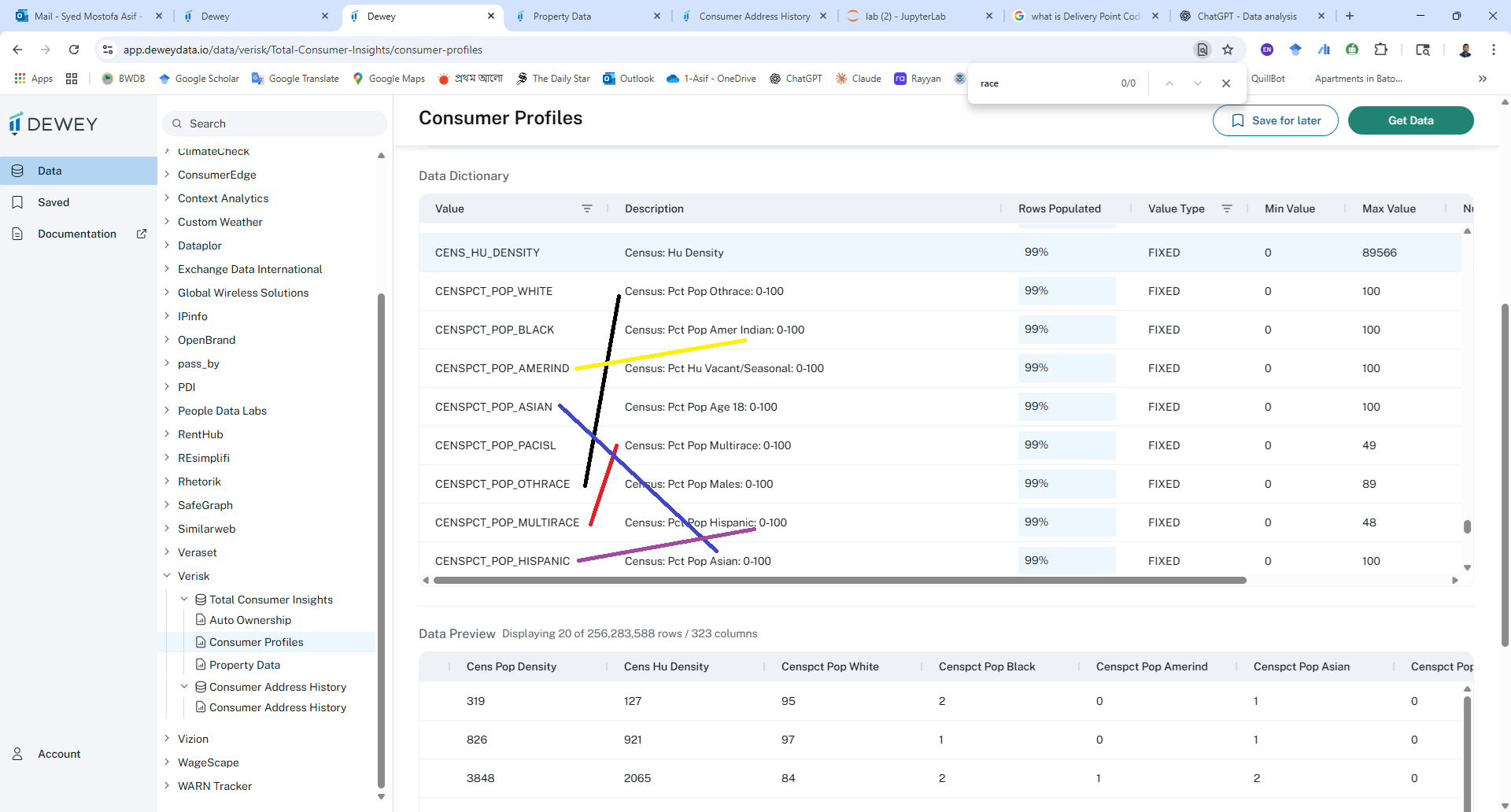Expand the SafeGraph provider
Screen dimensions: 1511x812
click(x=167, y=505)
